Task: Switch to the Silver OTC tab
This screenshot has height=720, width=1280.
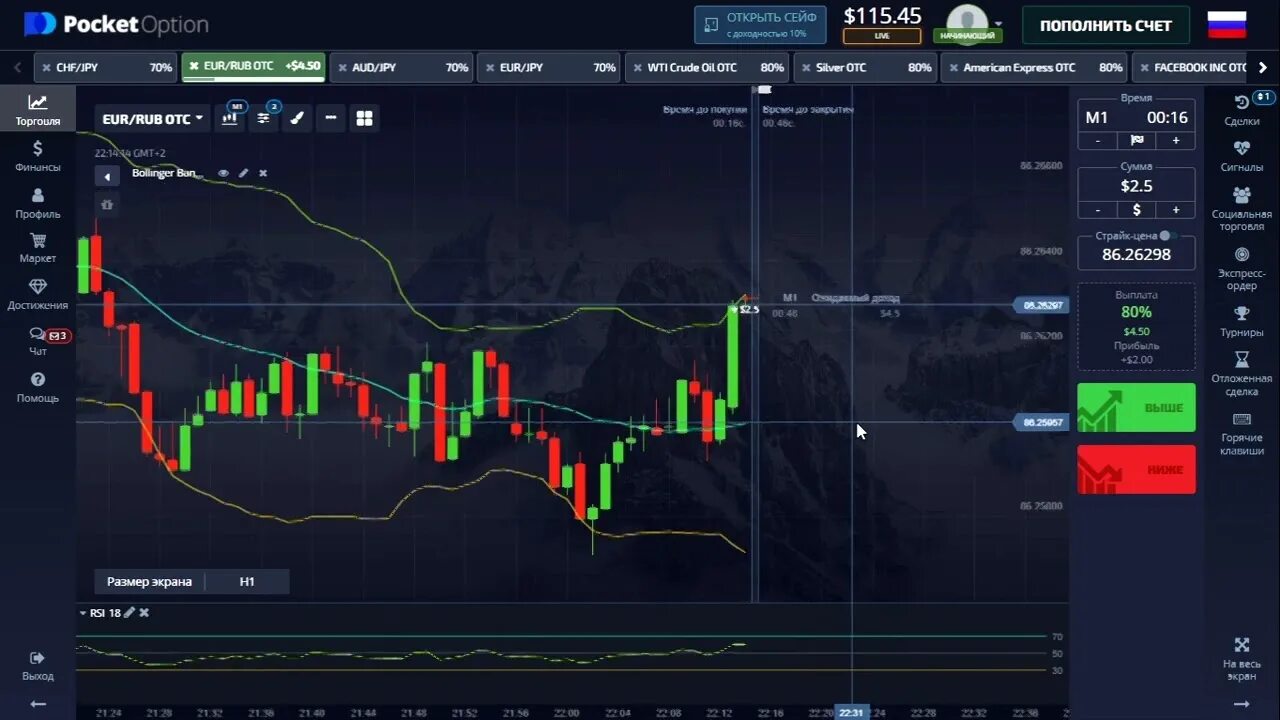Action: [865, 67]
